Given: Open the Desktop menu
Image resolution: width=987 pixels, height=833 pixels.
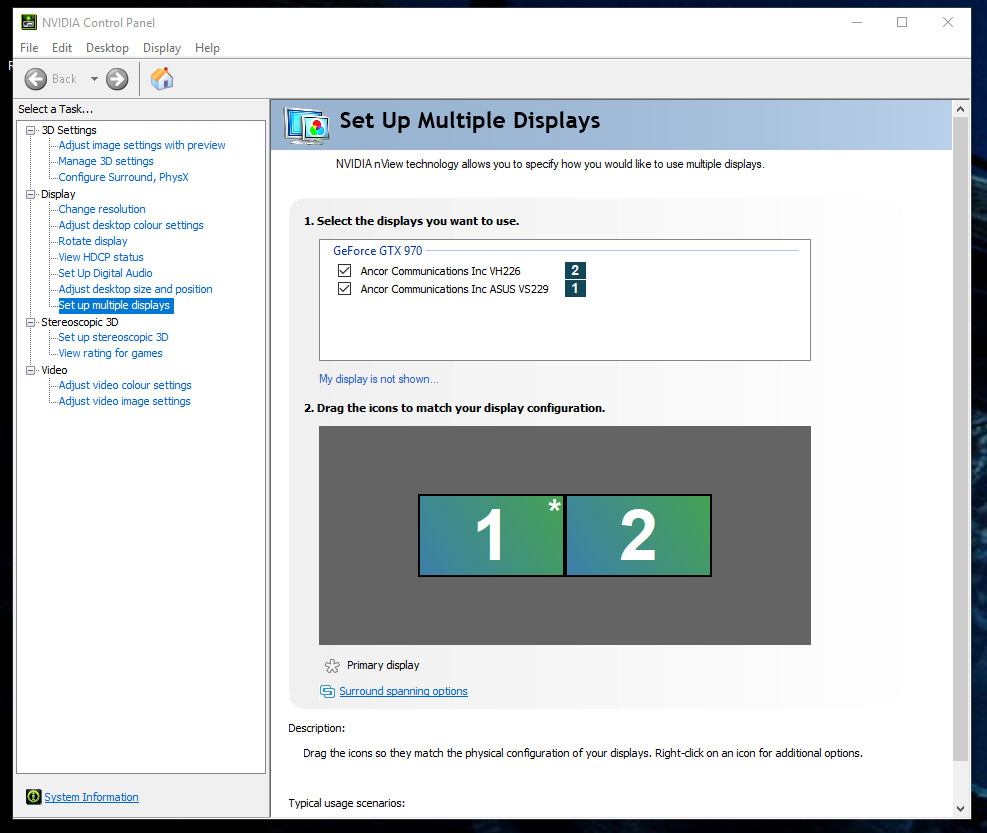Looking at the screenshot, I should pos(107,48).
